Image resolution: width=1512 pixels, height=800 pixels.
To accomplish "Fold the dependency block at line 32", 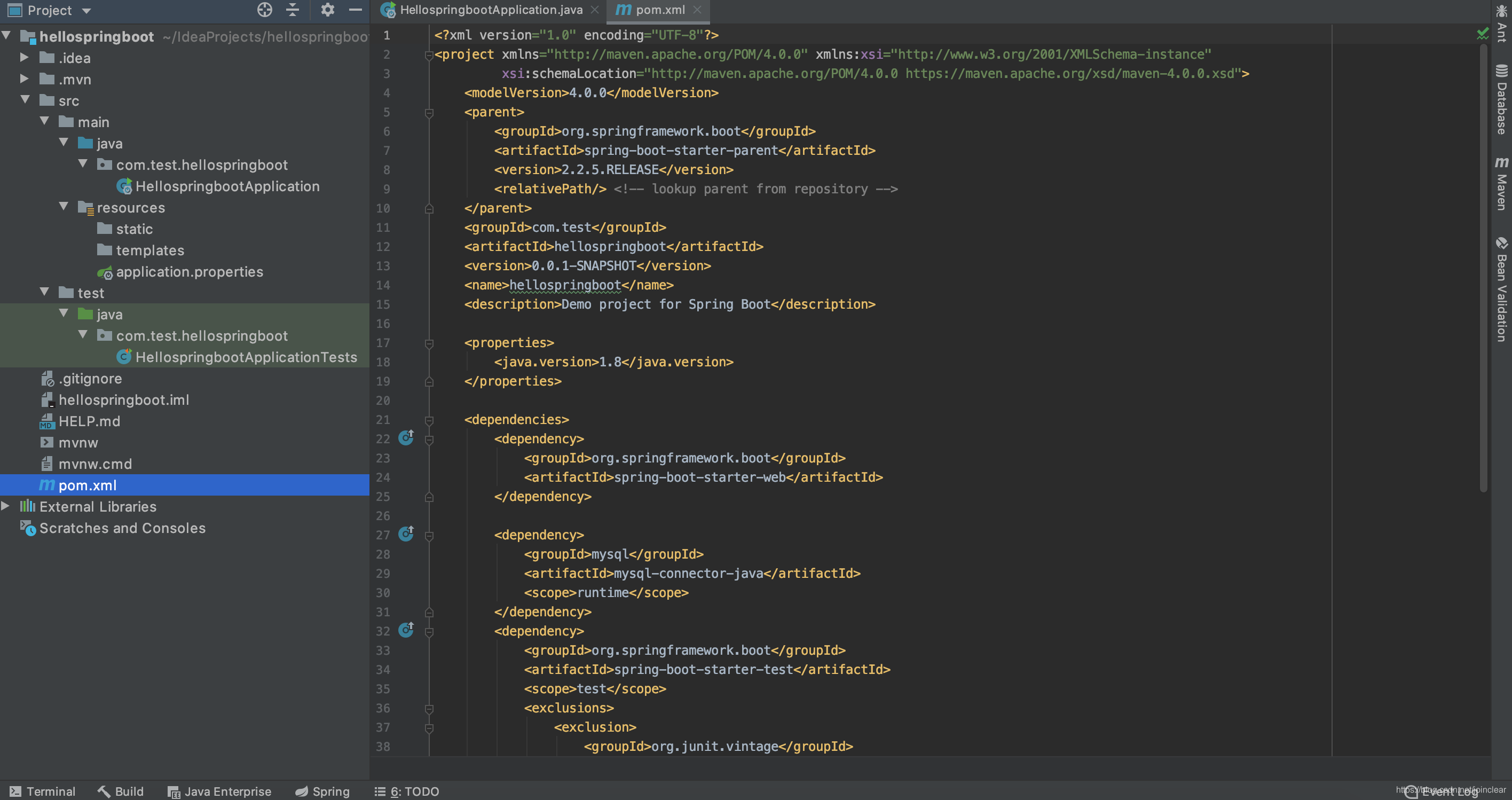I will (429, 632).
